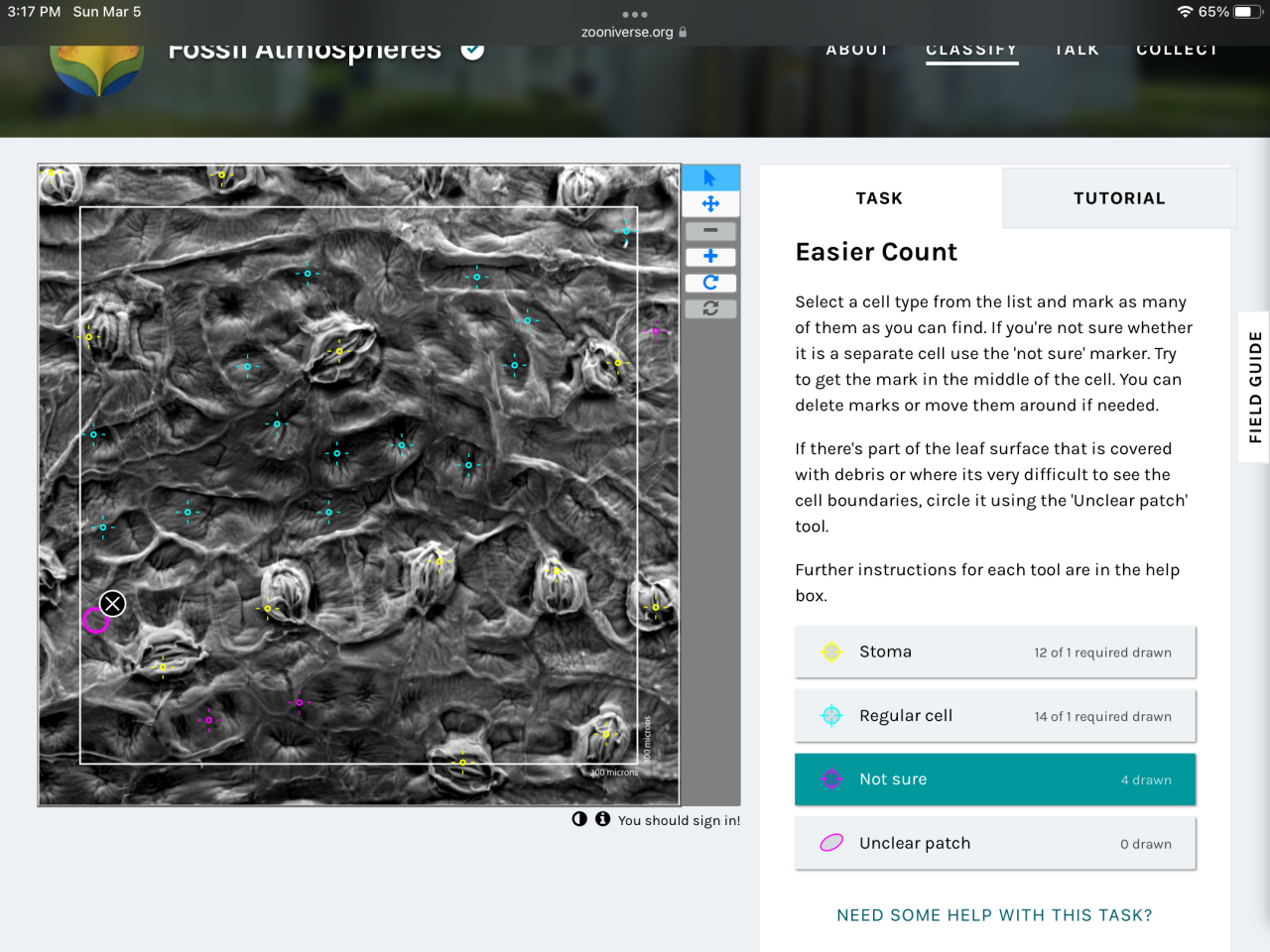Click the '300 microns' horizontal scale label

click(x=614, y=773)
